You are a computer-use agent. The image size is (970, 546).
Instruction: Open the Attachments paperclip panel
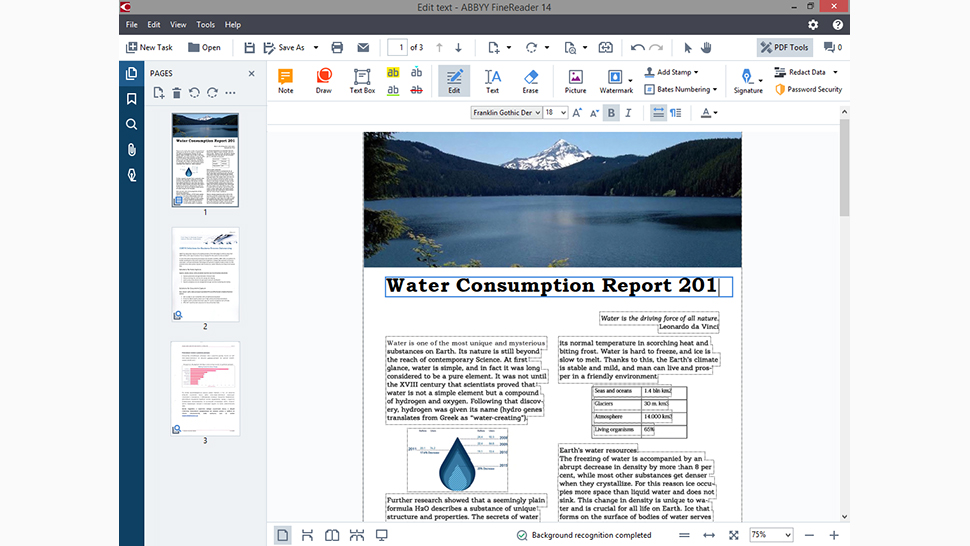(x=131, y=150)
